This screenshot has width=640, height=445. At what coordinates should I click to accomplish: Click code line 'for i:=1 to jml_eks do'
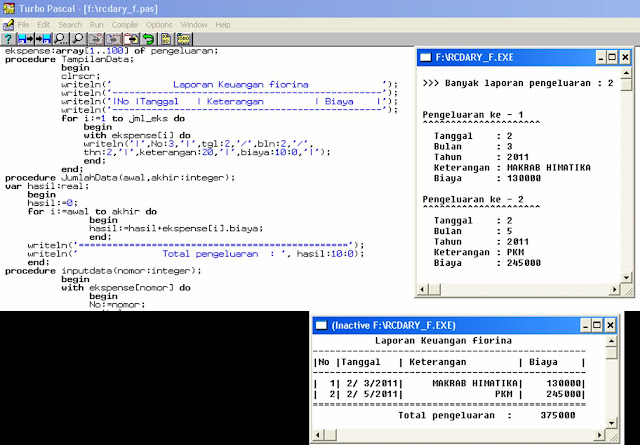pyautogui.click(x=123, y=118)
